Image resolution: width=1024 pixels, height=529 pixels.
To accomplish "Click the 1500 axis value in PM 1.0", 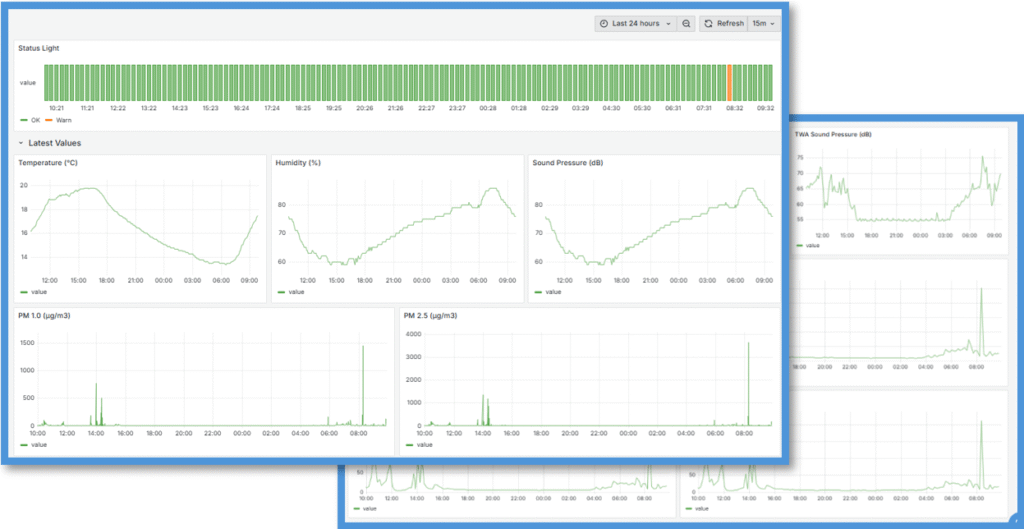I will (27, 343).
